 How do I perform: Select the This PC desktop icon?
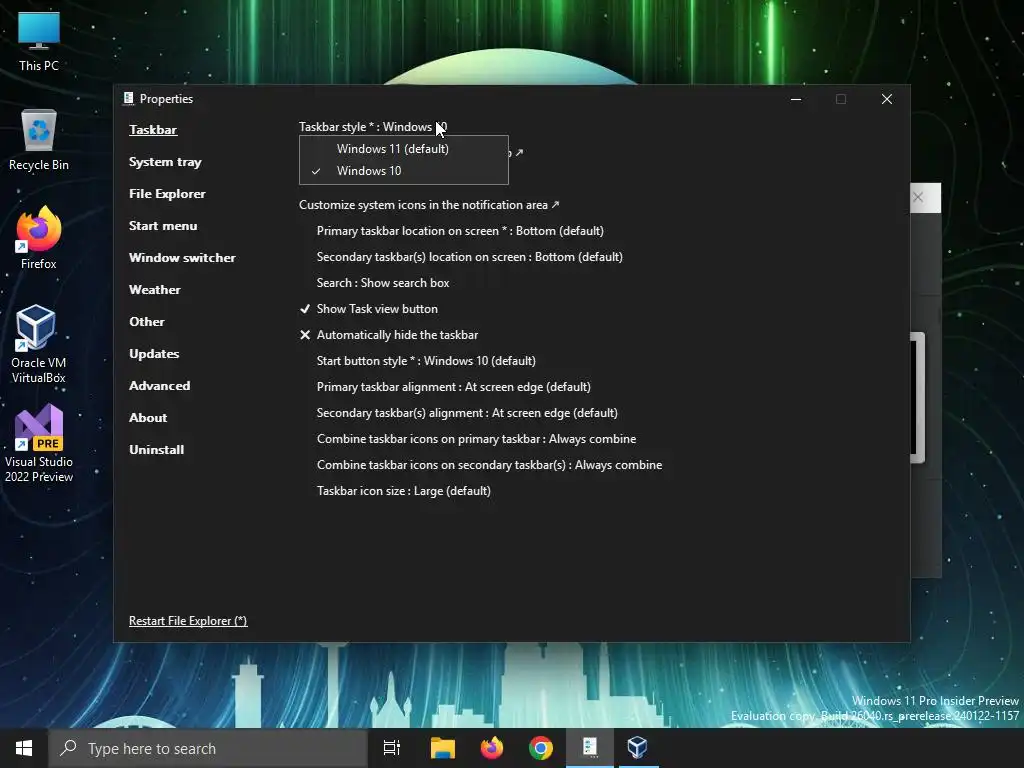[x=39, y=41]
